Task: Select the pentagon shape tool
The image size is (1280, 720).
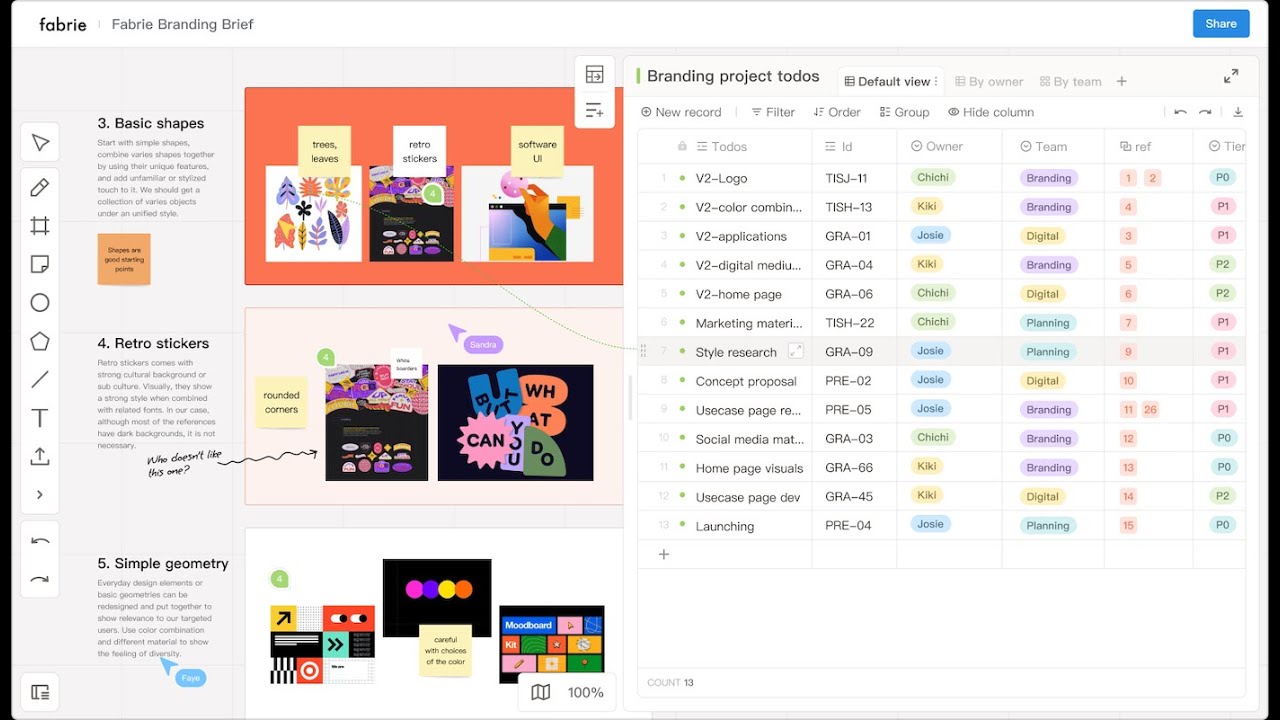Action: (40, 341)
